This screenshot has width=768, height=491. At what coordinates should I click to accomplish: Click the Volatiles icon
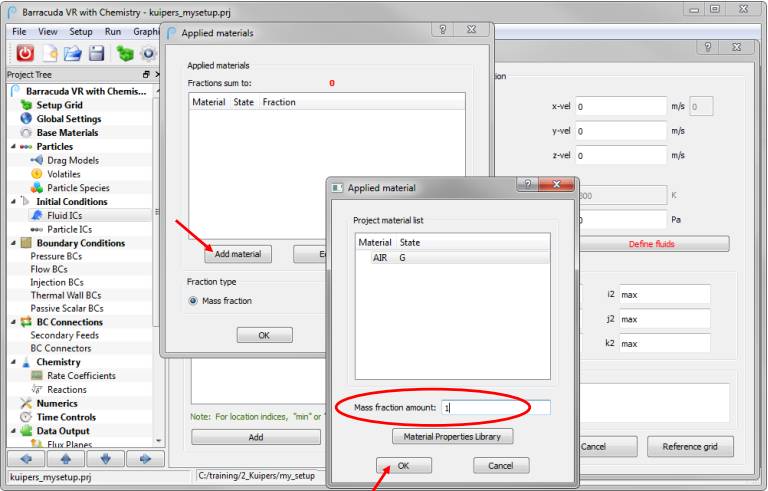pyautogui.click(x=36, y=173)
